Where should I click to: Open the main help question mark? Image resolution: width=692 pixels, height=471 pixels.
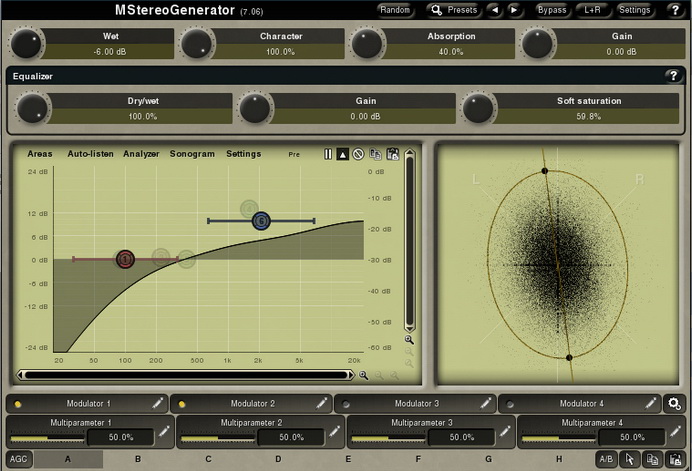[x=675, y=10]
